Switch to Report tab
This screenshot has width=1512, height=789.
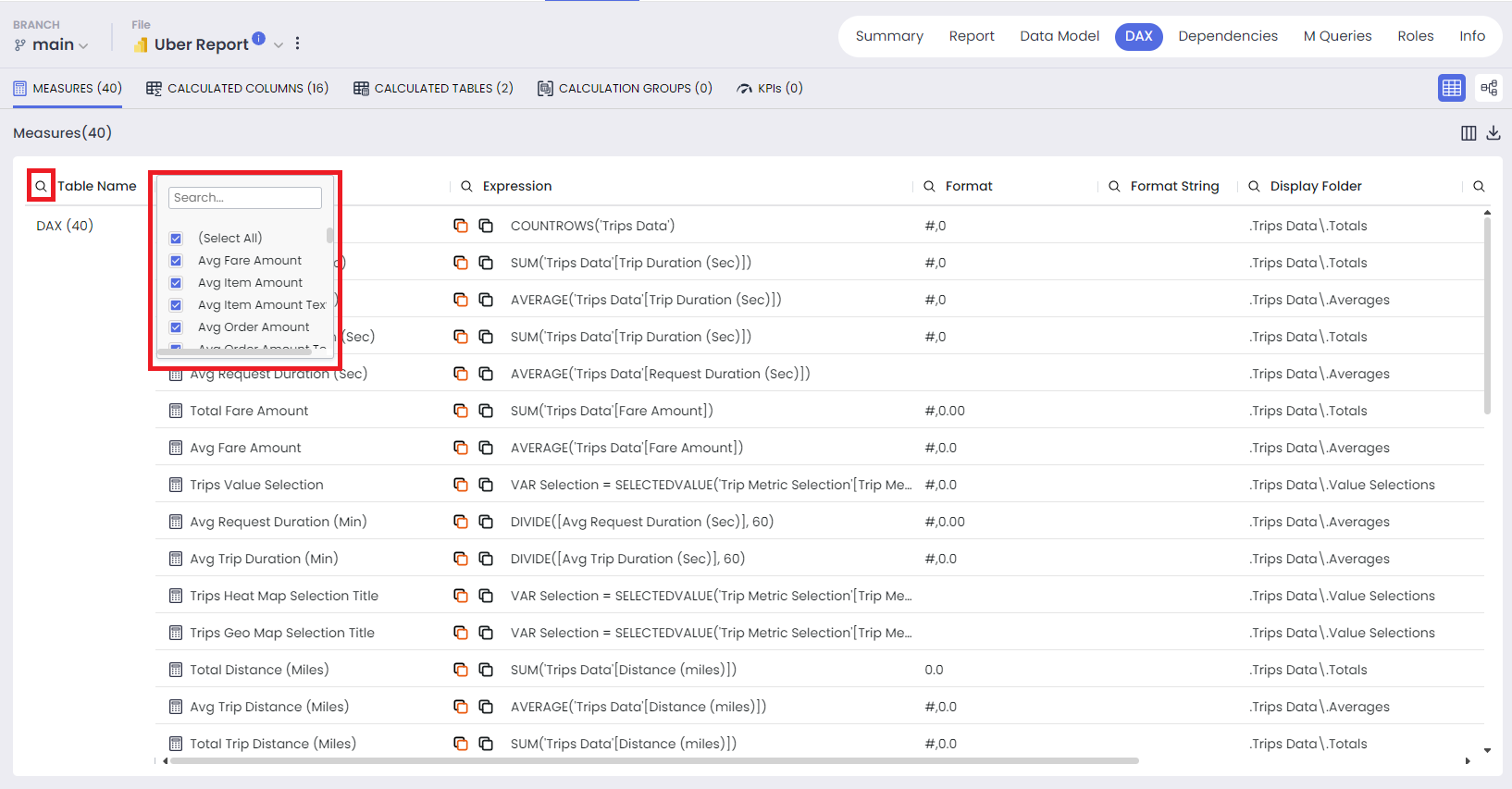point(972,36)
